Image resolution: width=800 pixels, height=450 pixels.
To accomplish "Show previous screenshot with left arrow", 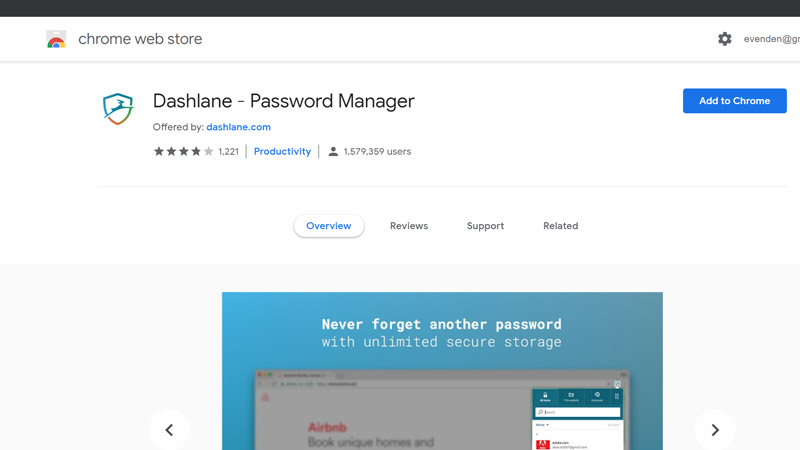I will 169,430.
